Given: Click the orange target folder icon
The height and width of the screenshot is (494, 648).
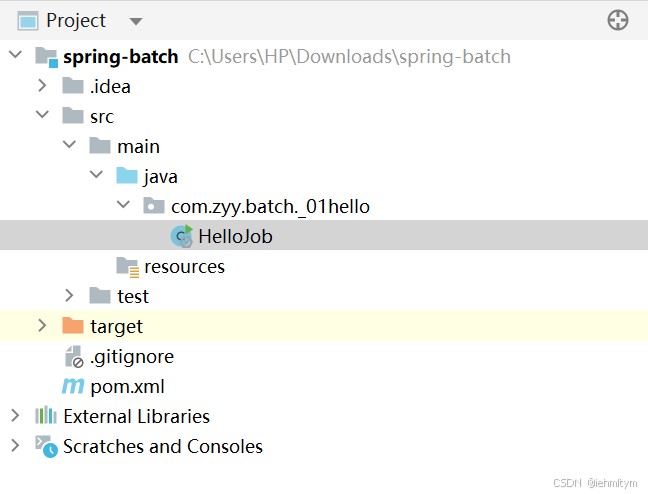Looking at the screenshot, I should pos(73,326).
